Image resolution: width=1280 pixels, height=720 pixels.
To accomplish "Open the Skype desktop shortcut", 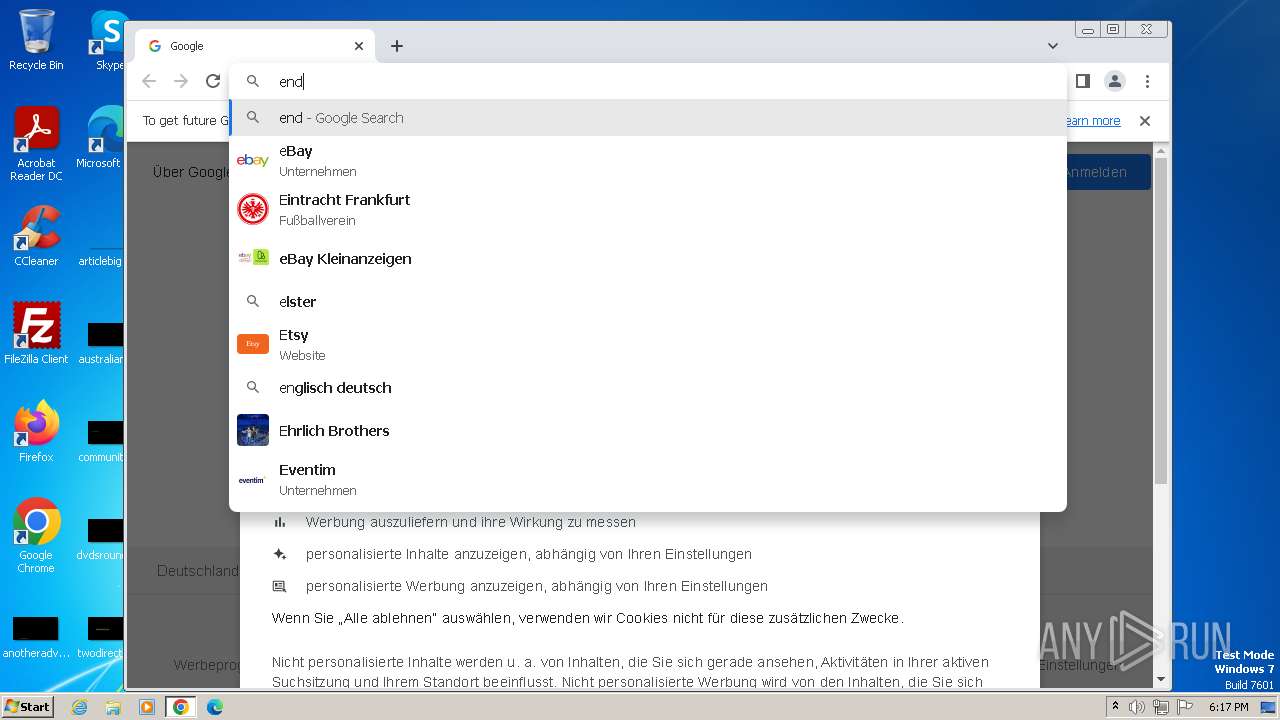I will 108,40.
